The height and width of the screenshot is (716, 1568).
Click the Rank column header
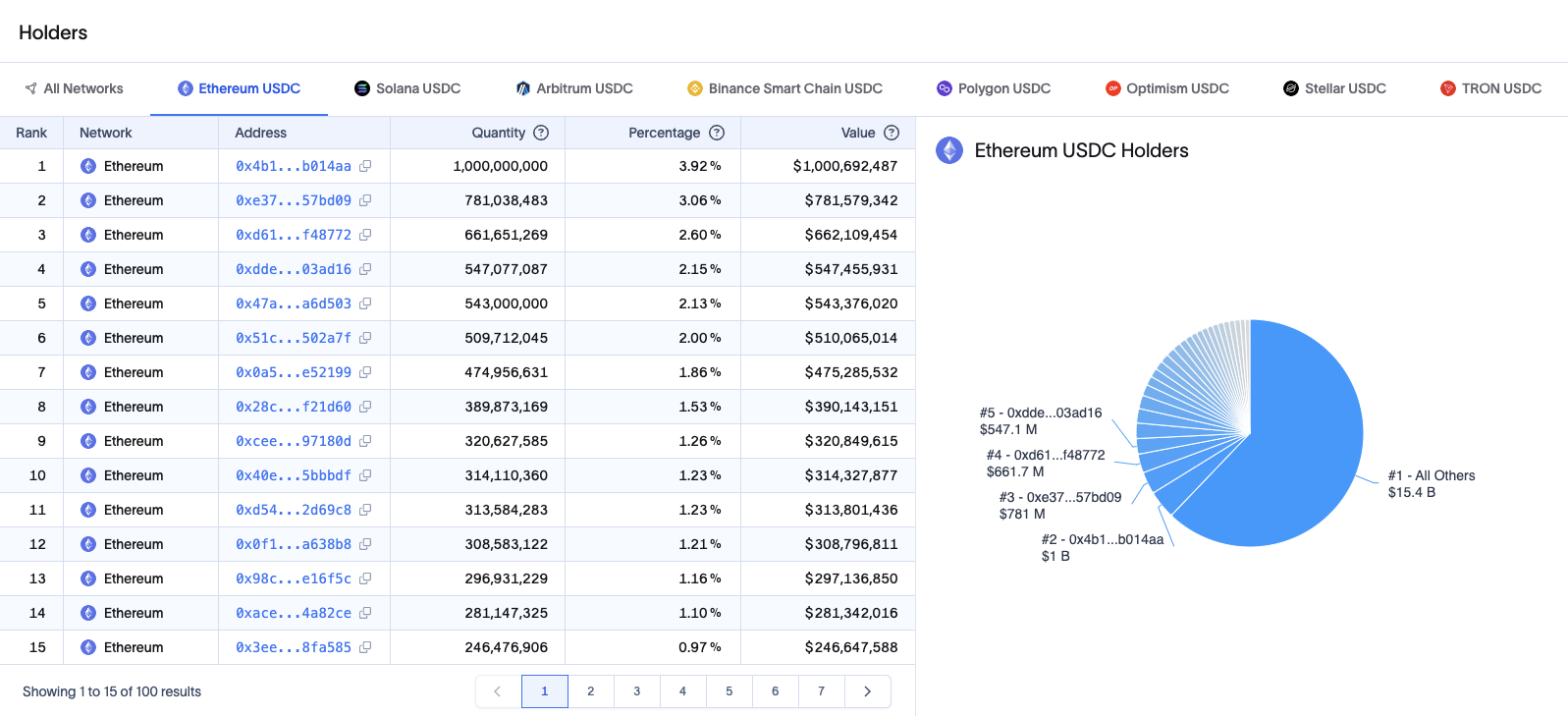point(31,133)
